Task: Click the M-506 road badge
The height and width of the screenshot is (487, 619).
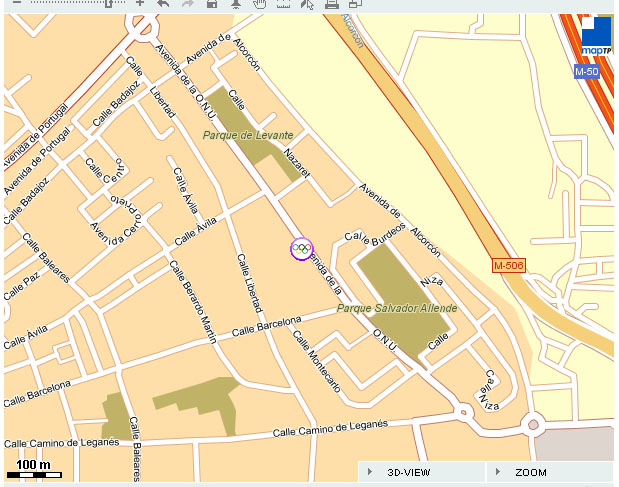Action: click(x=509, y=266)
